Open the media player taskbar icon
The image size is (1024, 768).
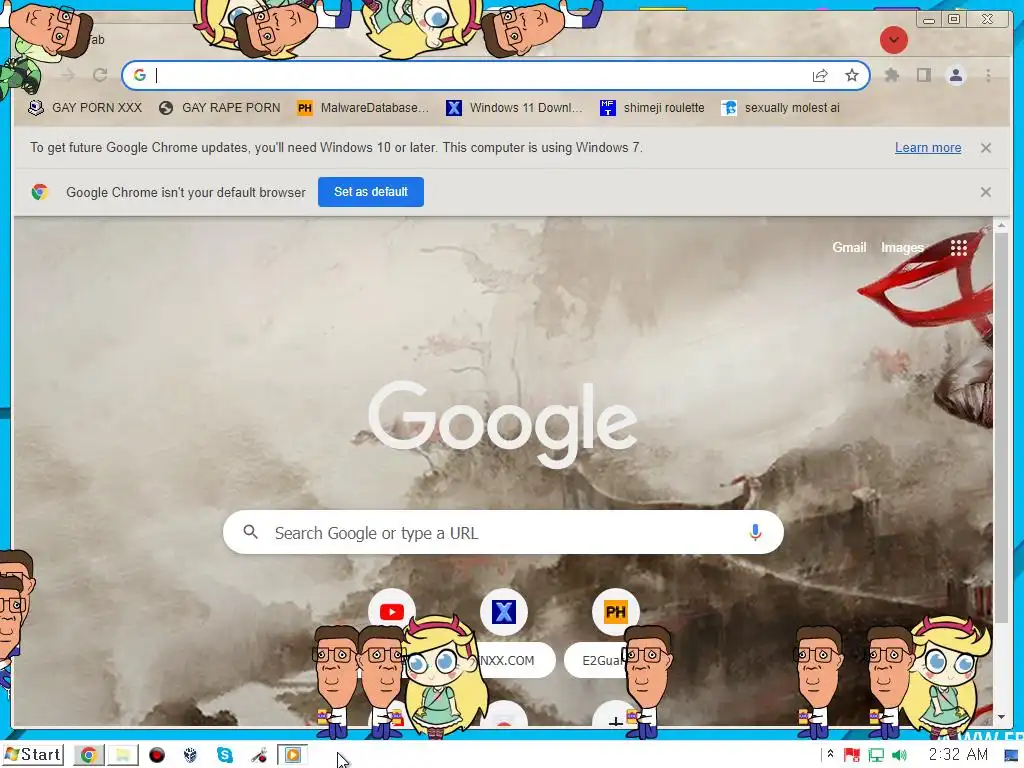pos(293,756)
